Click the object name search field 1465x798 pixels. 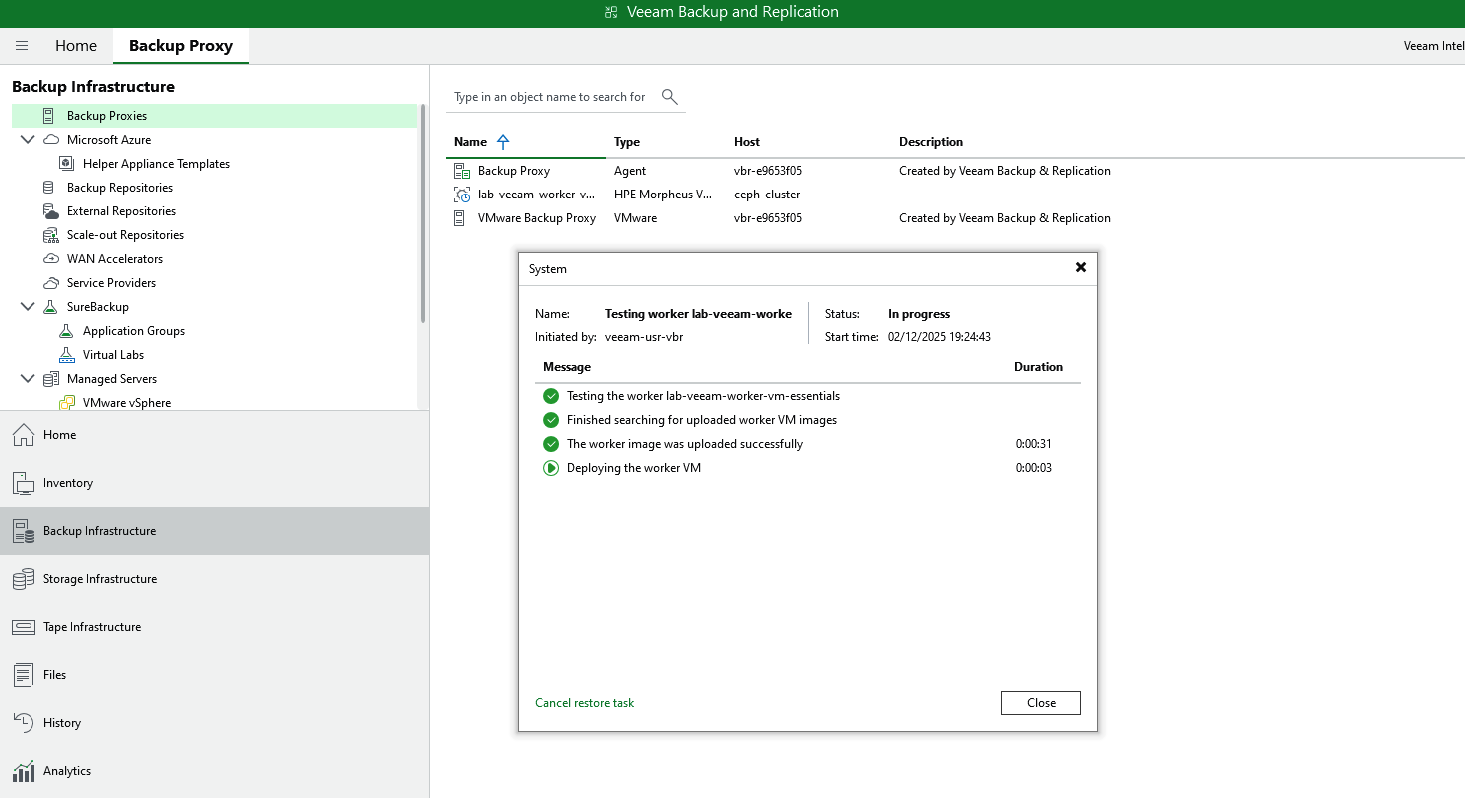pos(552,97)
